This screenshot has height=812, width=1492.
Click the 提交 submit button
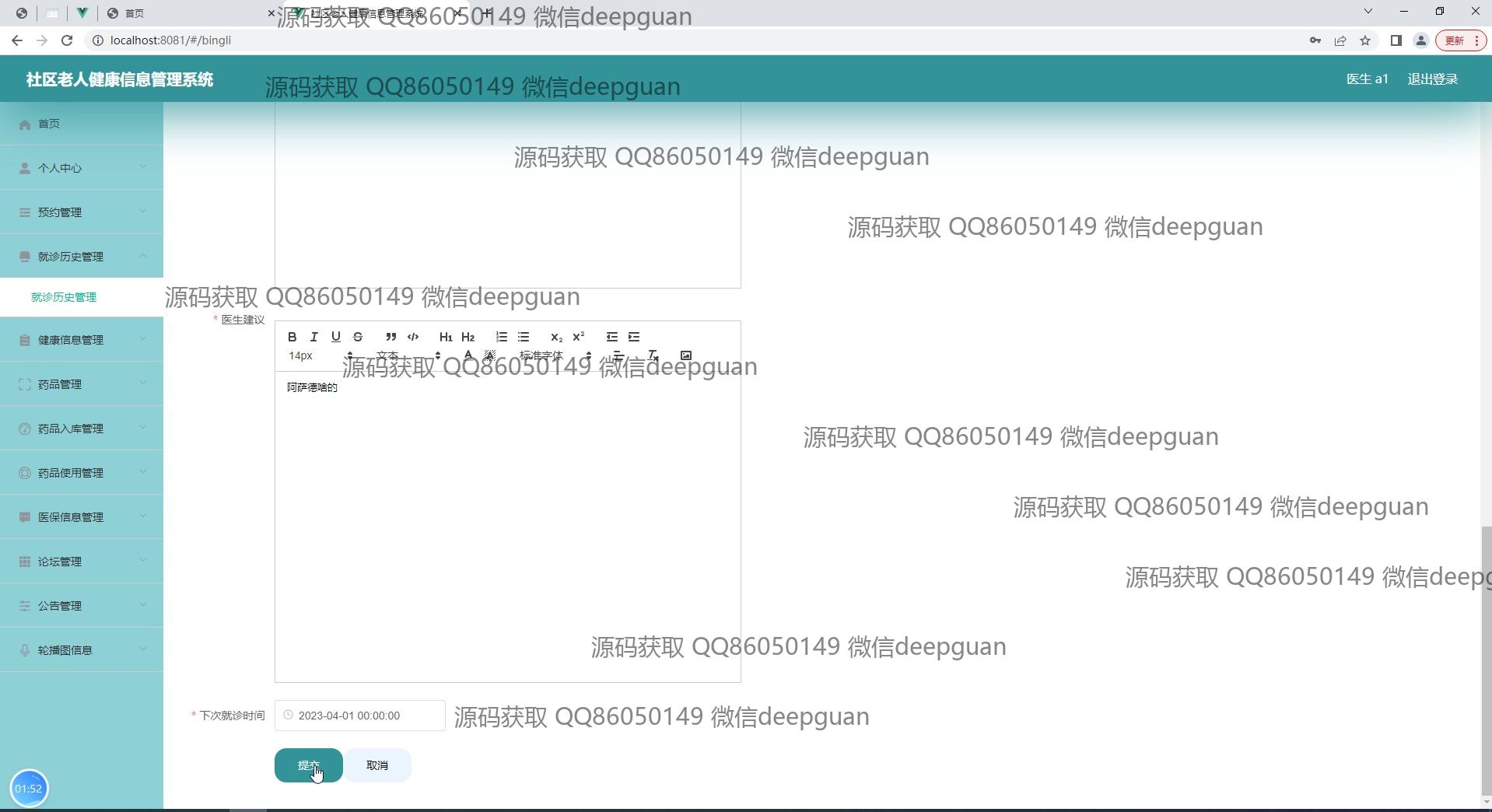pos(308,765)
